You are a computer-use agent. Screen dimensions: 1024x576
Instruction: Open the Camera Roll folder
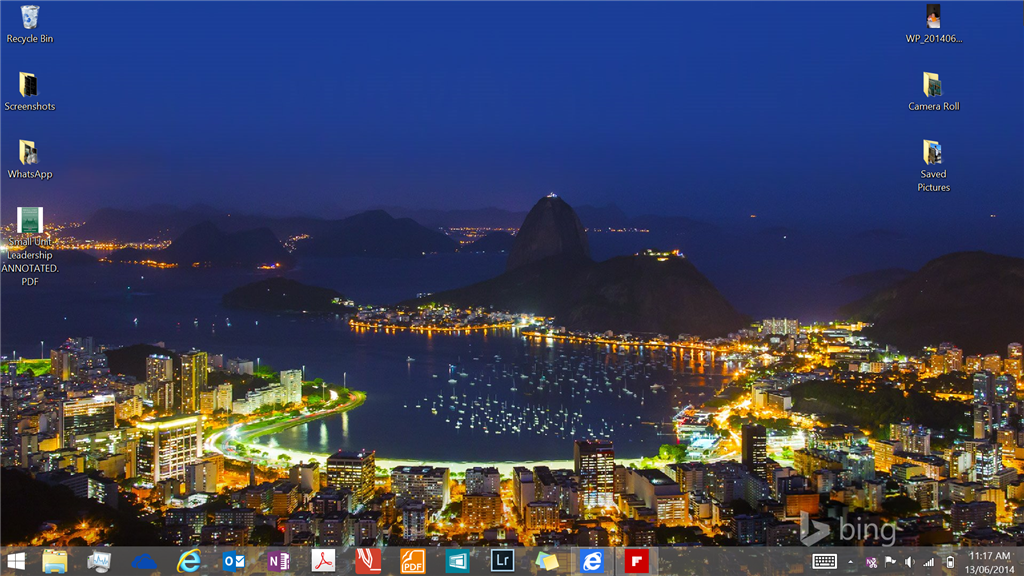[933, 85]
